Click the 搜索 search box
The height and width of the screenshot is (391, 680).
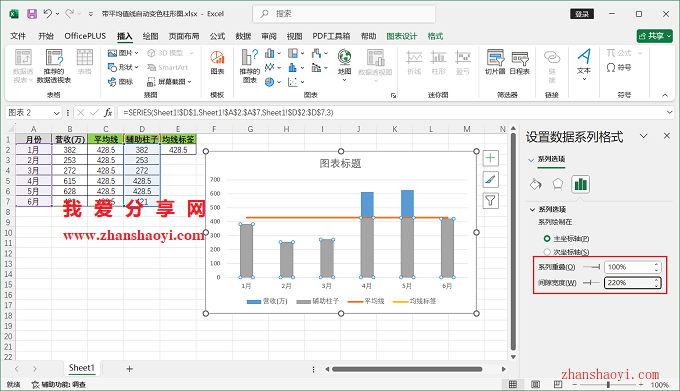(344, 14)
